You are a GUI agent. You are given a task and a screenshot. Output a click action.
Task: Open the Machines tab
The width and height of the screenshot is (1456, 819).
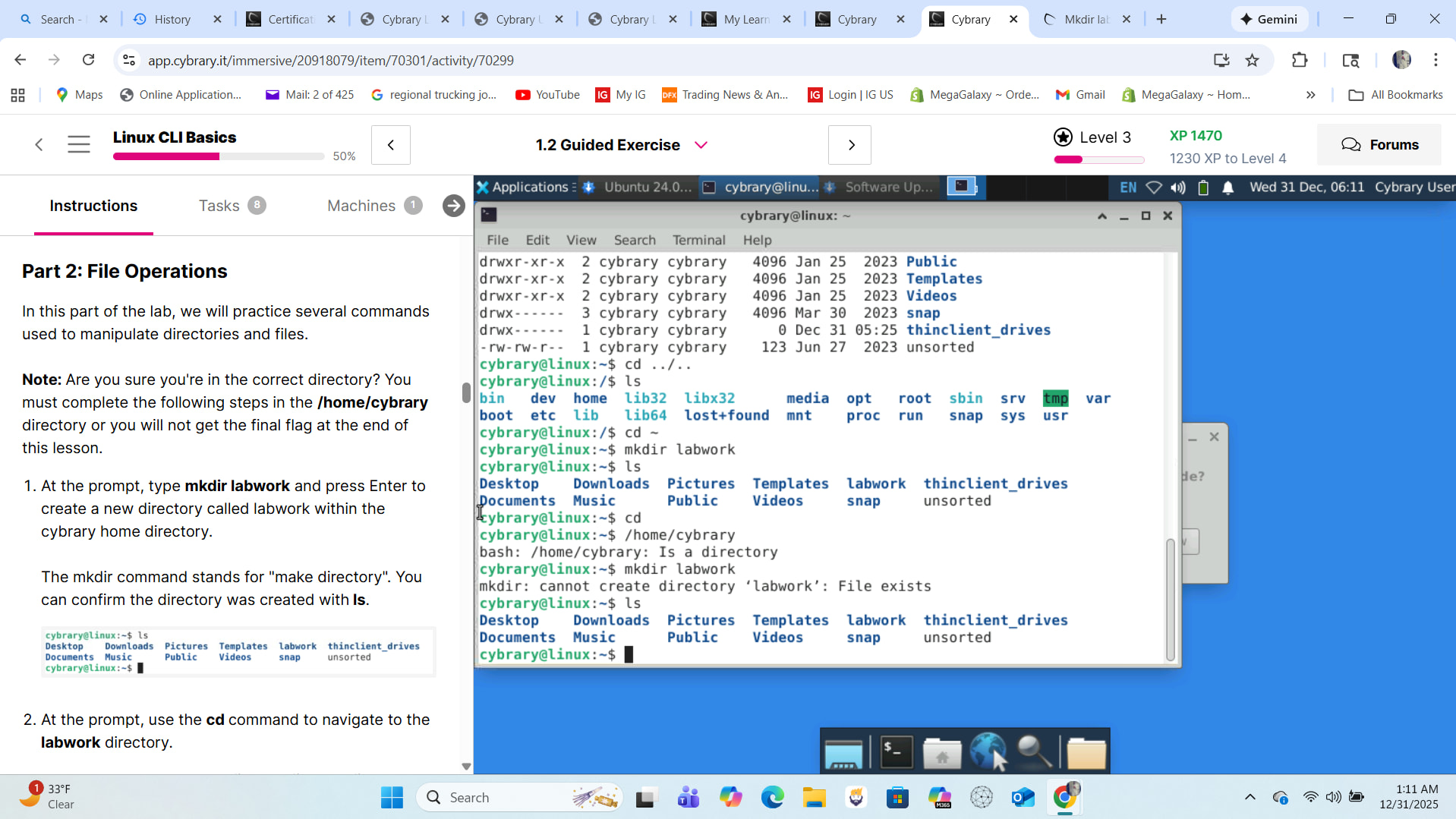pyautogui.click(x=361, y=206)
